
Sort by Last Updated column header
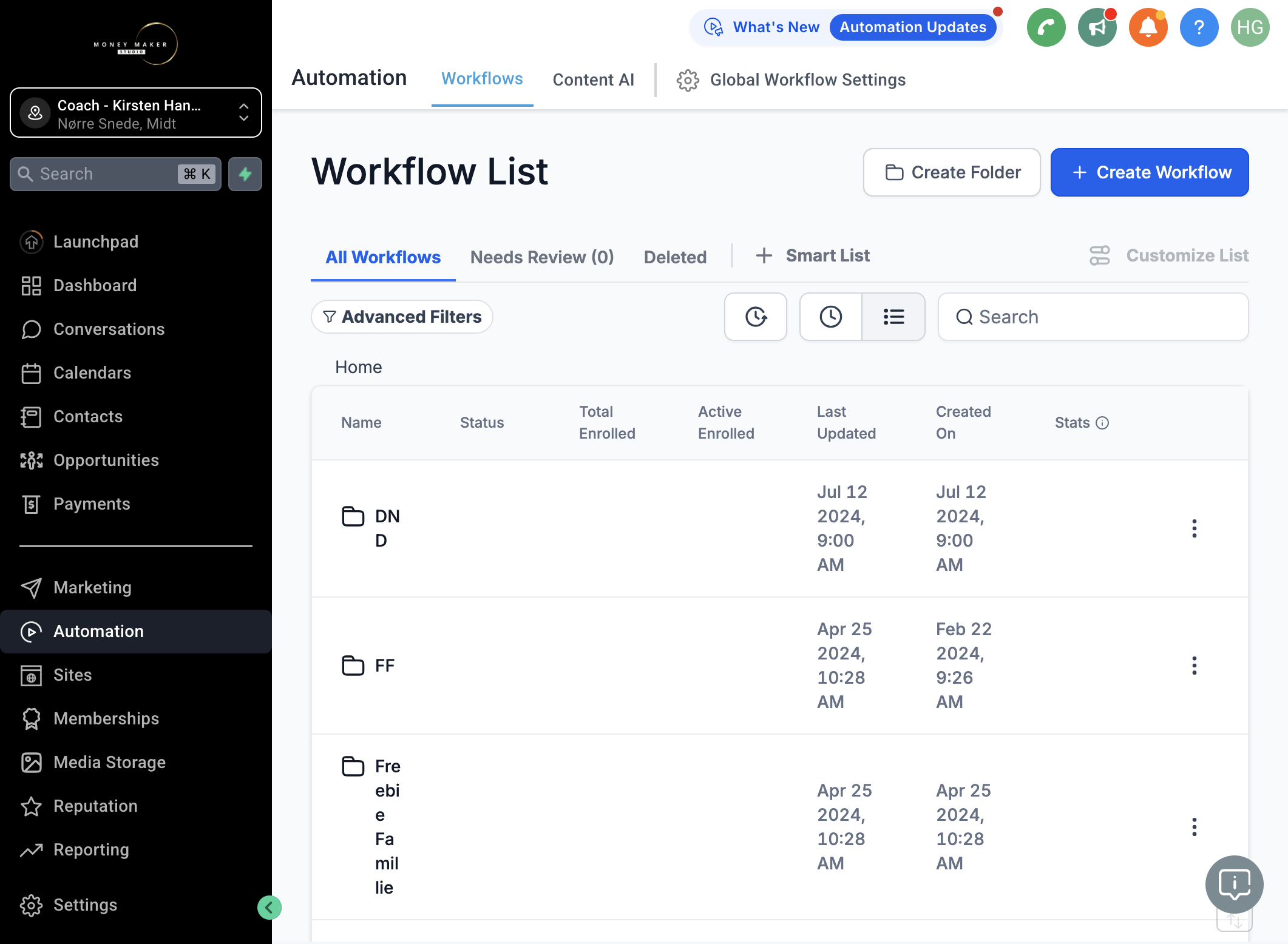point(846,423)
